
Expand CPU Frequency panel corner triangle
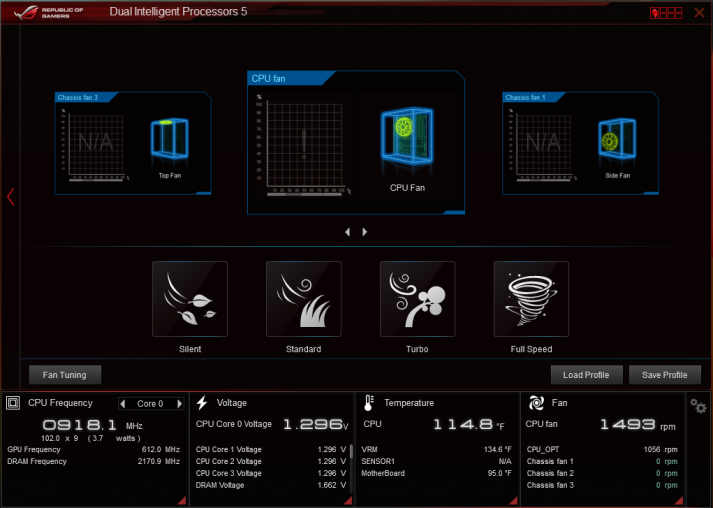point(182,500)
